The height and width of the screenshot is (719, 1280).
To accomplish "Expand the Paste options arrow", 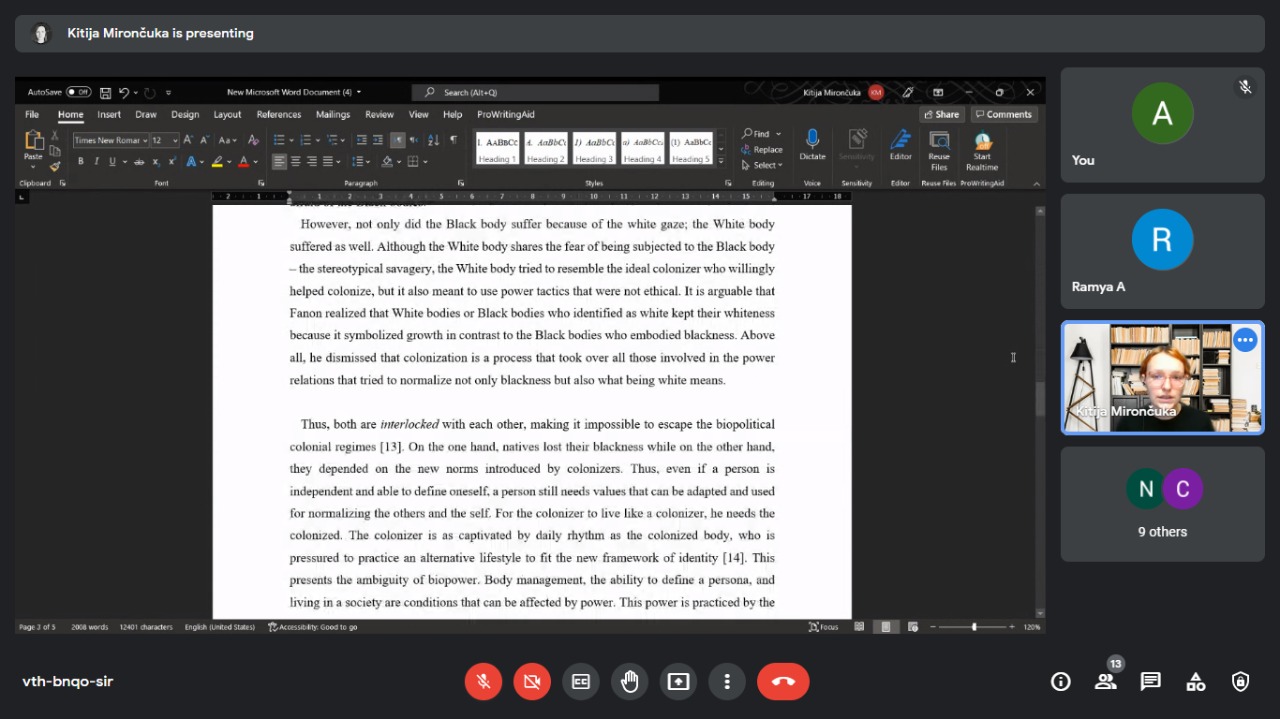I will click(x=34, y=166).
